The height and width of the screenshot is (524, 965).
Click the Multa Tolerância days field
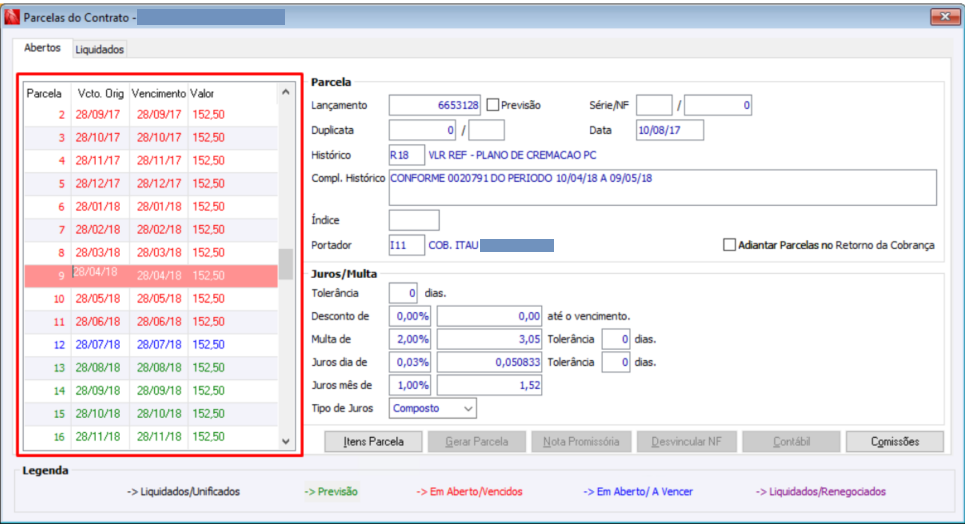[x=615, y=339]
